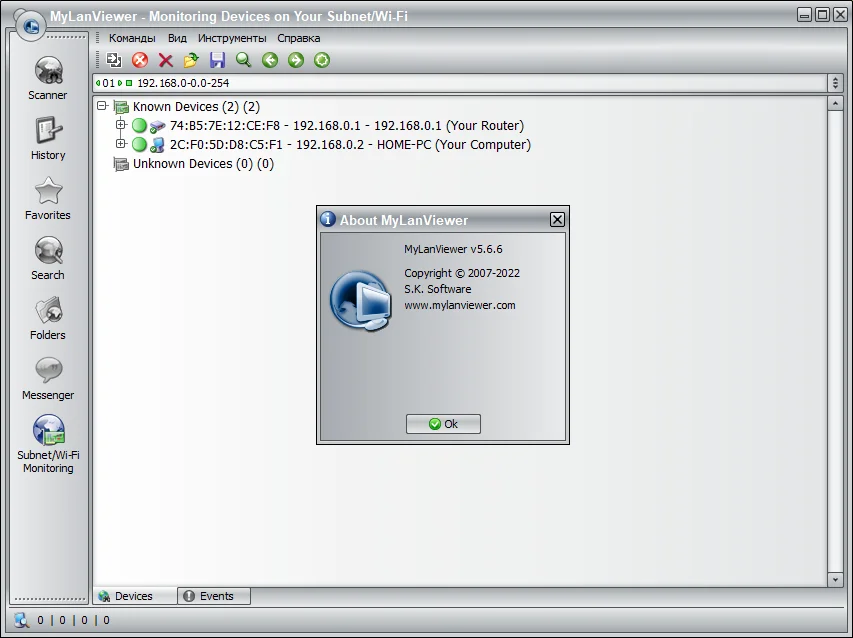Screen dimensions: 853x638
Task: Click the 0 | 0 | 0 | 0 status counters
Action: [x=73, y=620]
